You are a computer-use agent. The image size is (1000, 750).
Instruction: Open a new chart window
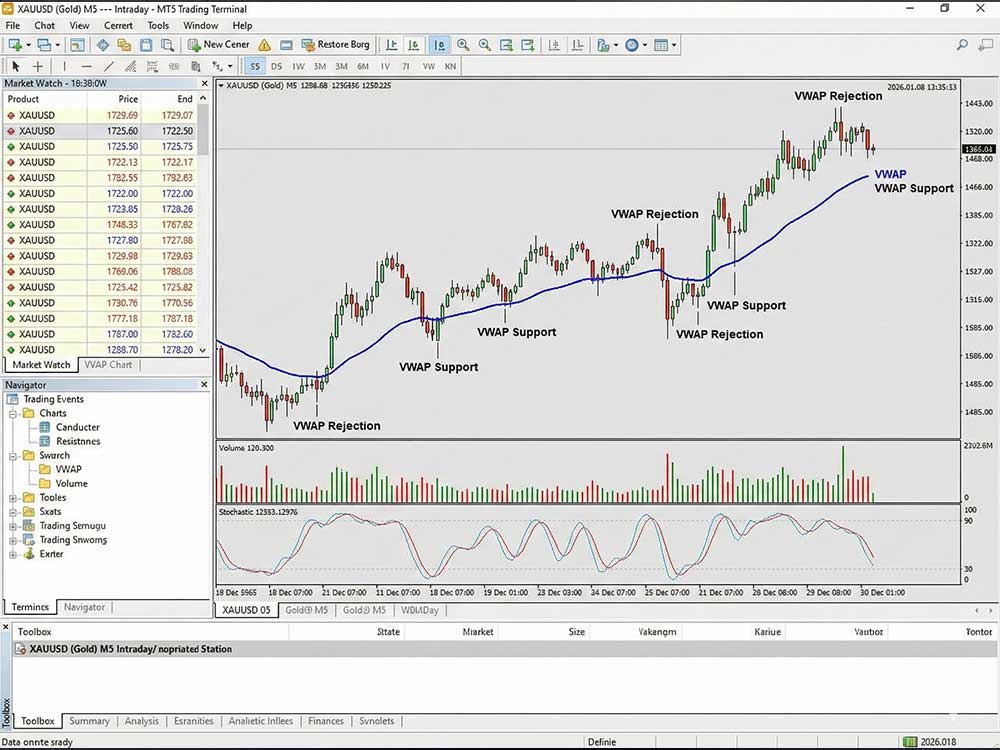point(16,45)
